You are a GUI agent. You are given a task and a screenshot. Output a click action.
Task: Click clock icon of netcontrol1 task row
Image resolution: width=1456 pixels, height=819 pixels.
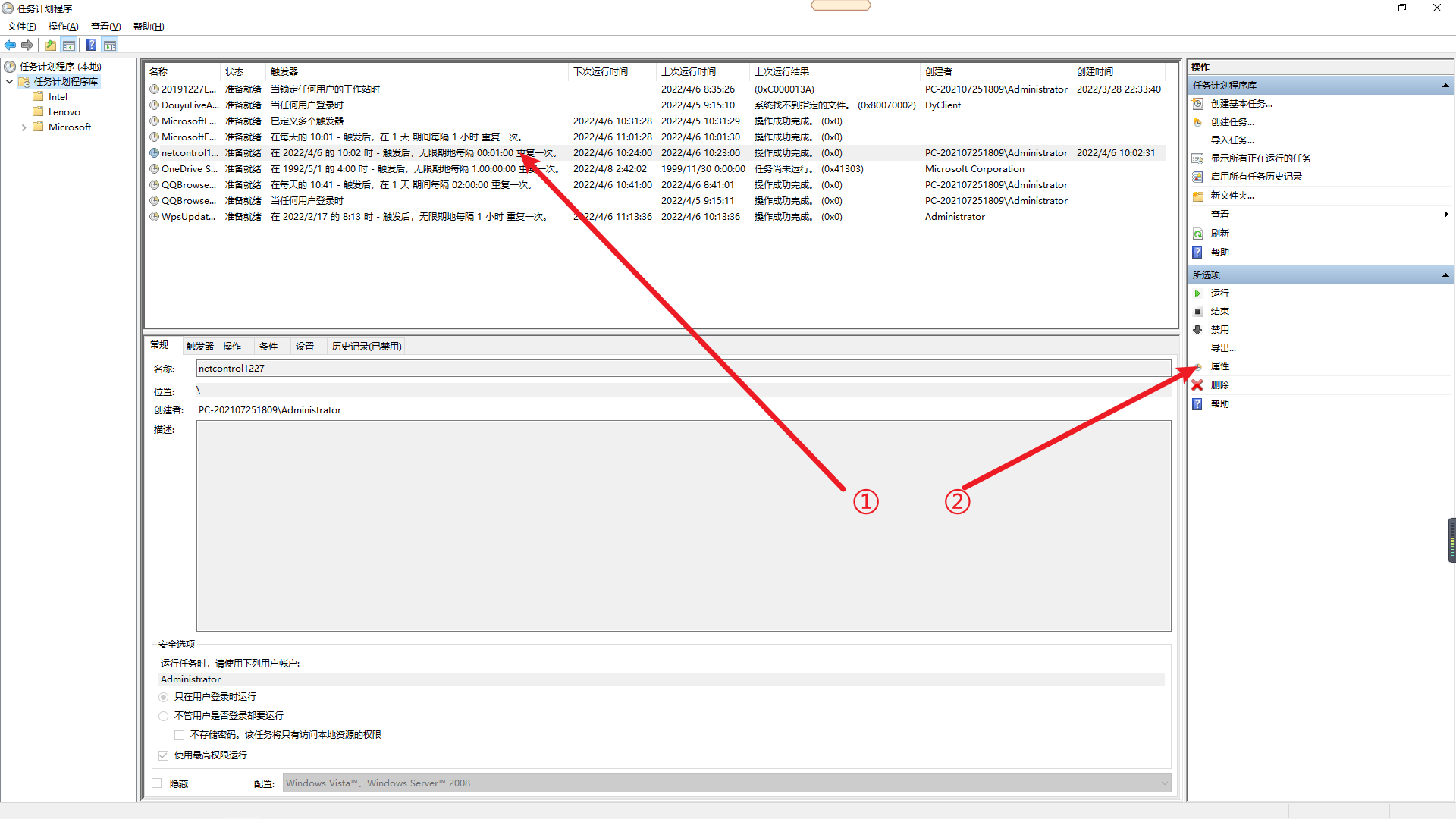(155, 153)
